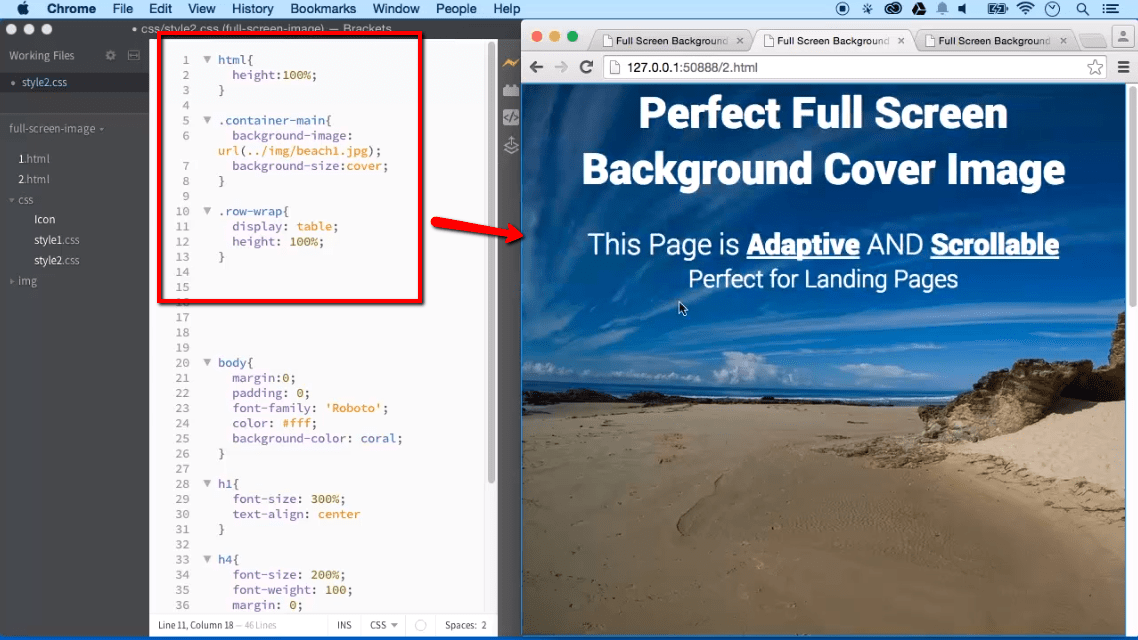
Task: Open the Notification Center list icon
Action: pos(1110,9)
